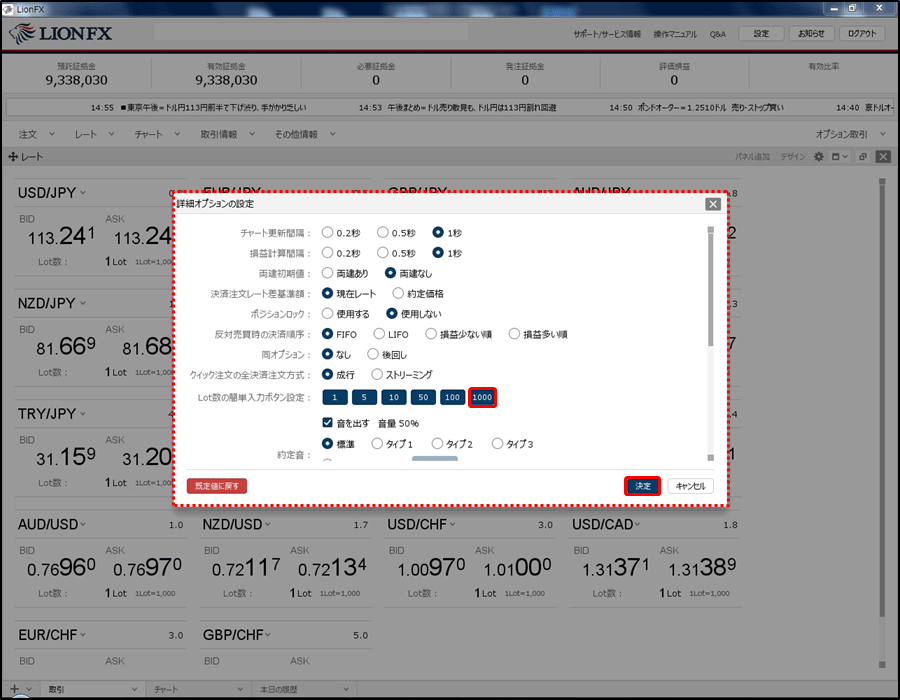
Task: Uncheck the 音を出す checkbox
Action: click(327, 423)
